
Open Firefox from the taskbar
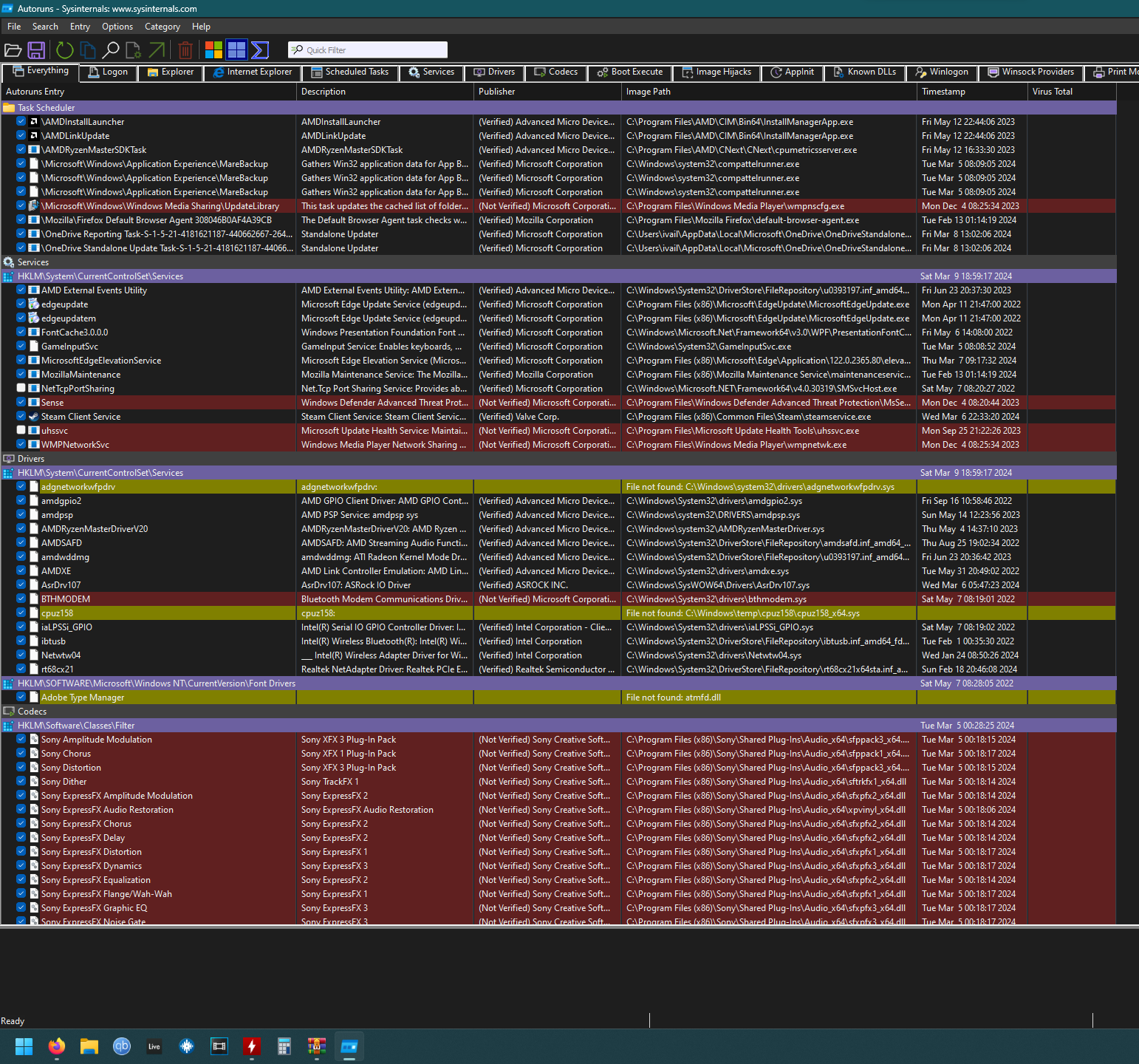57,1046
